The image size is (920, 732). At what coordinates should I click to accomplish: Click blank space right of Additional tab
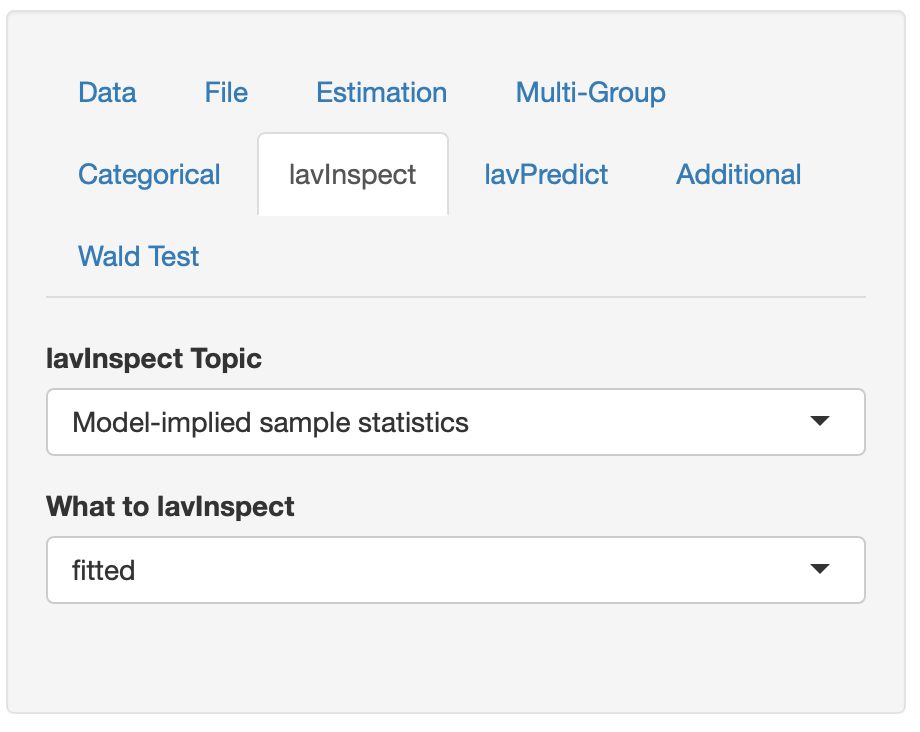(840, 175)
